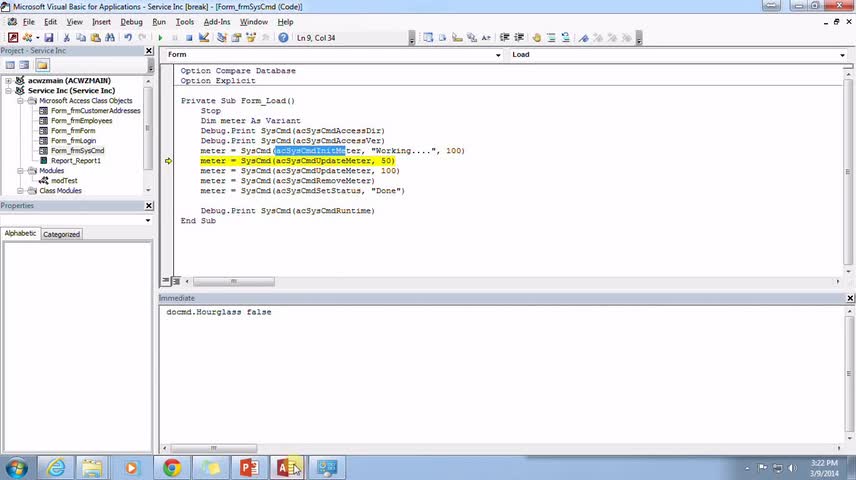The image size is (856, 480).
Task: Click Full Module View button below code
Action: point(176,281)
